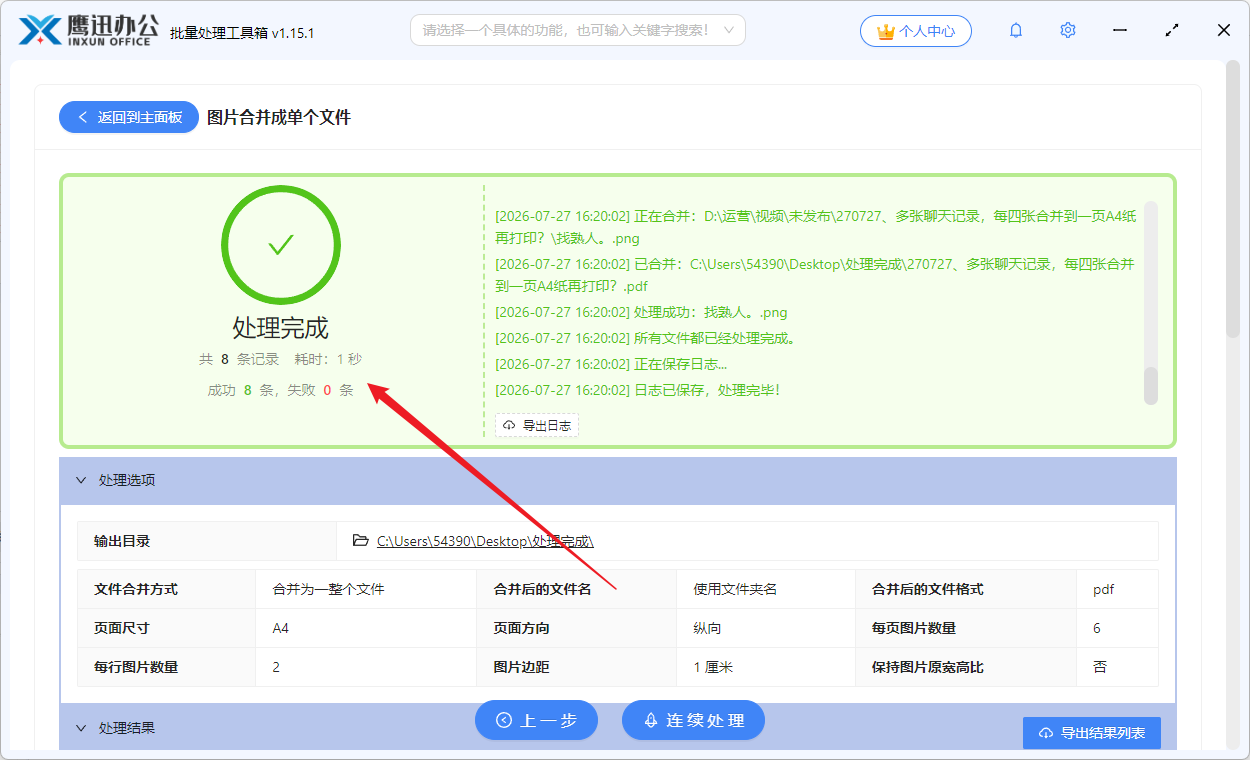Start 连续处理 continuous processing
The height and width of the screenshot is (760, 1250).
pyautogui.click(x=694, y=720)
